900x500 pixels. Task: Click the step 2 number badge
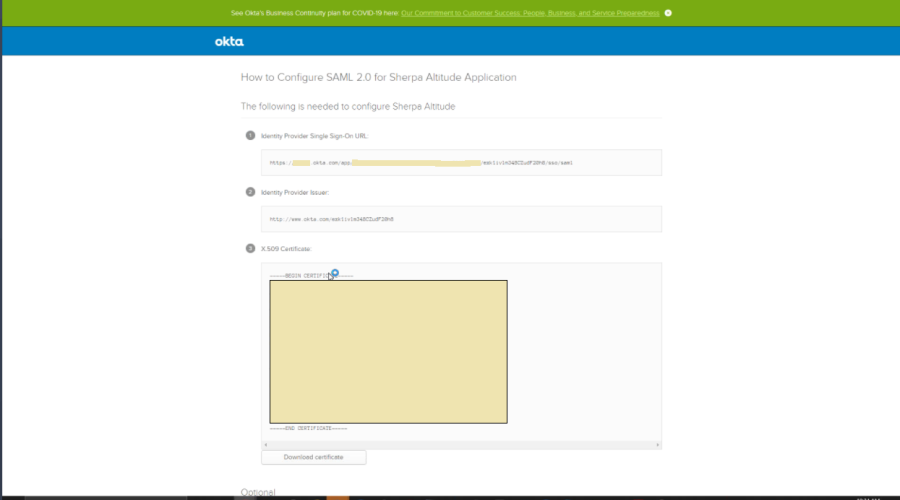[250, 191]
